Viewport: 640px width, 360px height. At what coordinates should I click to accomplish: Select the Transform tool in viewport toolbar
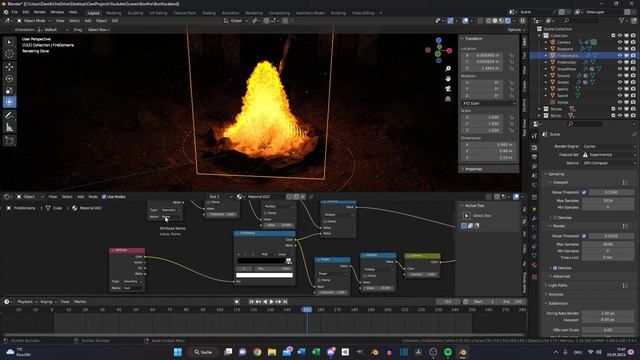(x=9, y=102)
